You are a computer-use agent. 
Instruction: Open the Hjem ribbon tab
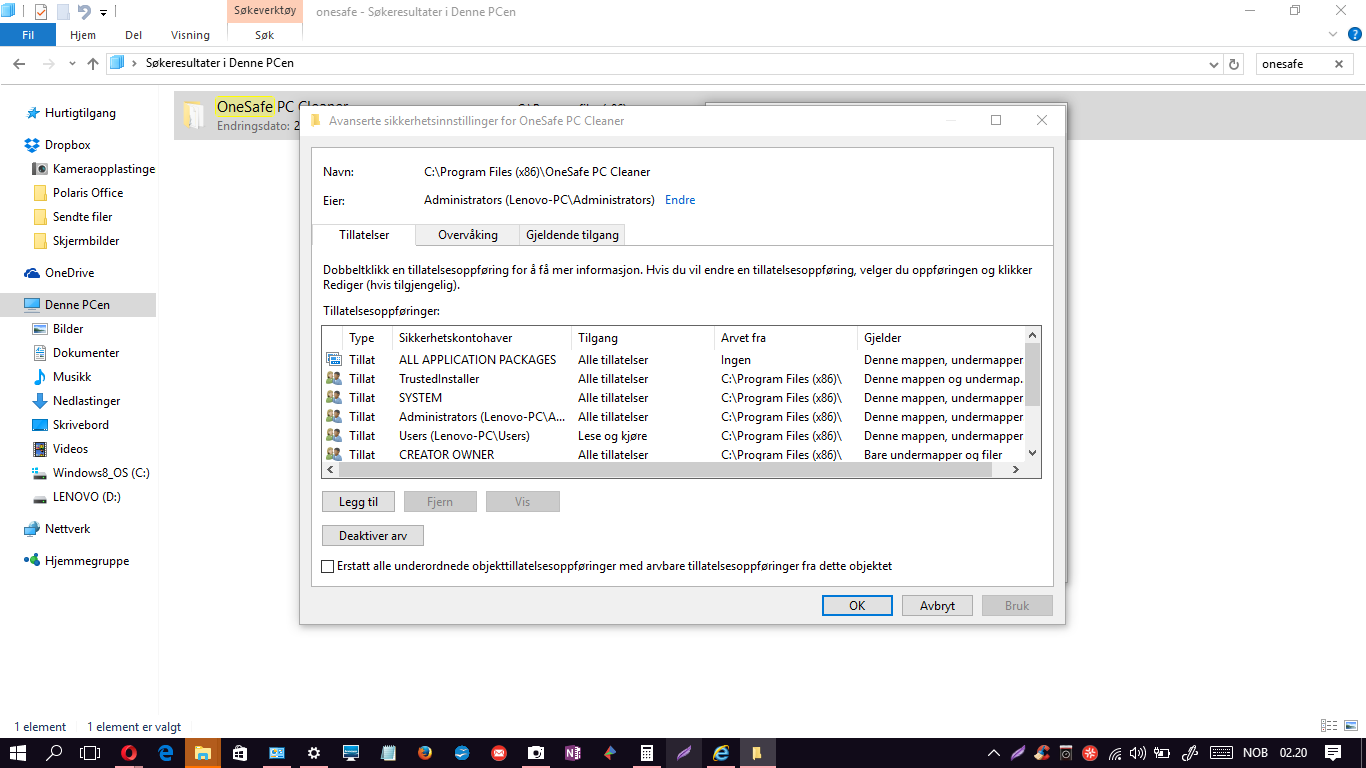(83, 35)
